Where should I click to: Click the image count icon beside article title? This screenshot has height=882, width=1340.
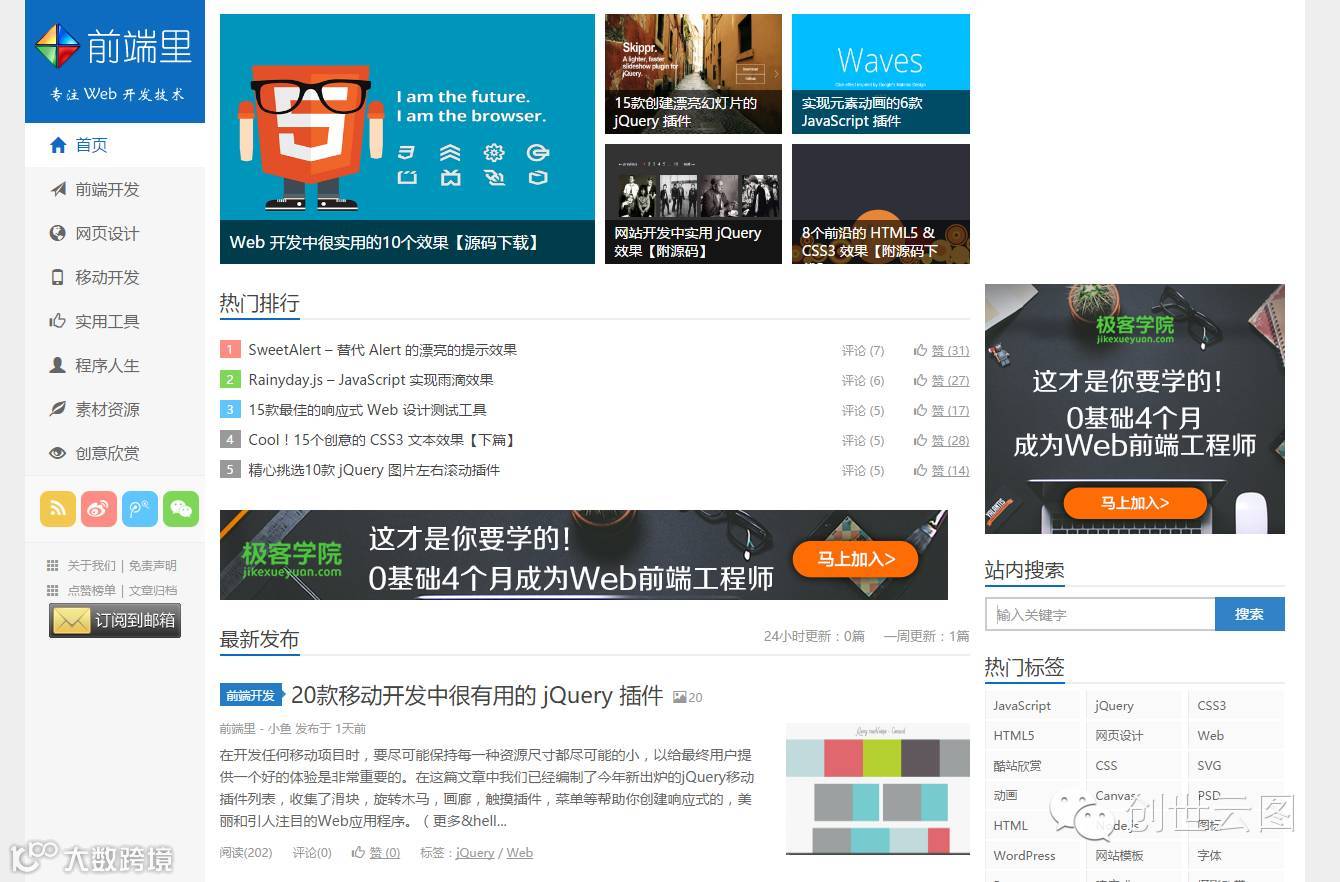[x=680, y=697]
